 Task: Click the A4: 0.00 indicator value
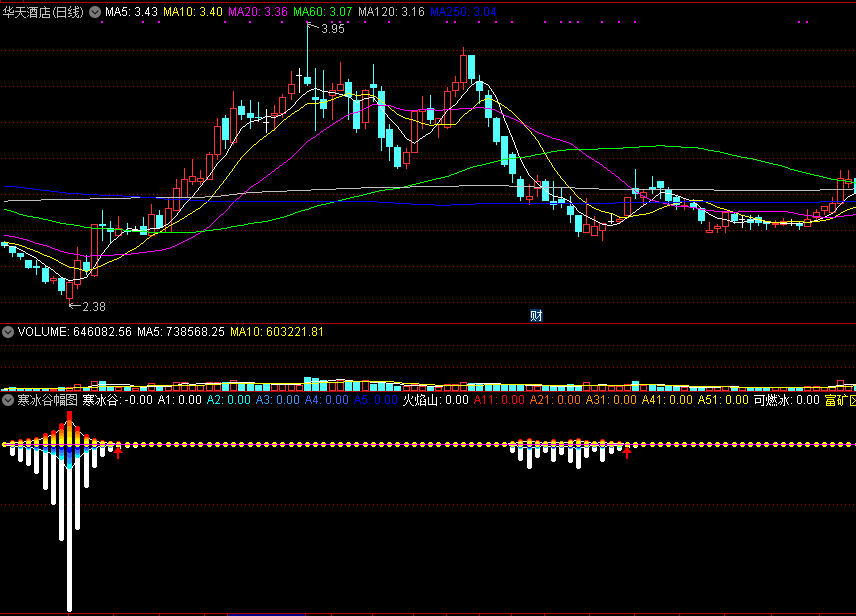point(326,400)
